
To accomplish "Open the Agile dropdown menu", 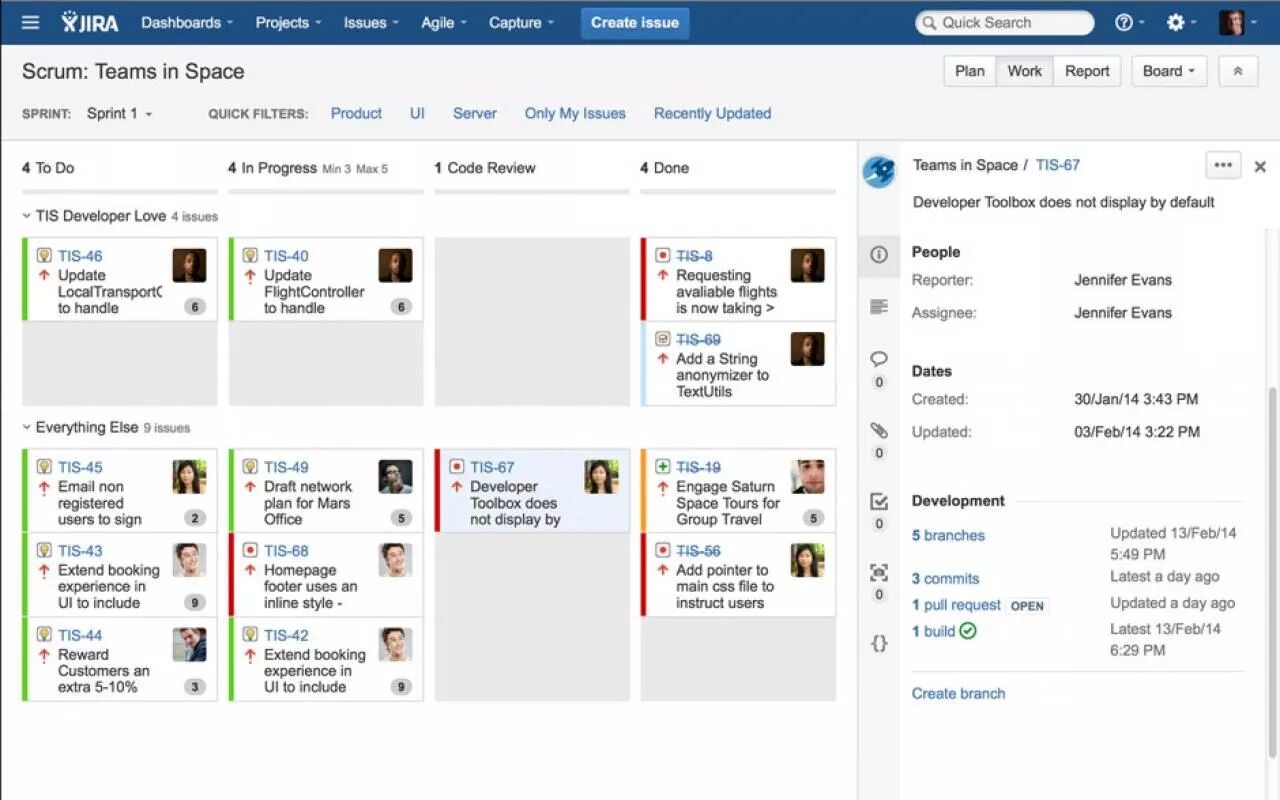I will pyautogui.click(x=444, y=22).
